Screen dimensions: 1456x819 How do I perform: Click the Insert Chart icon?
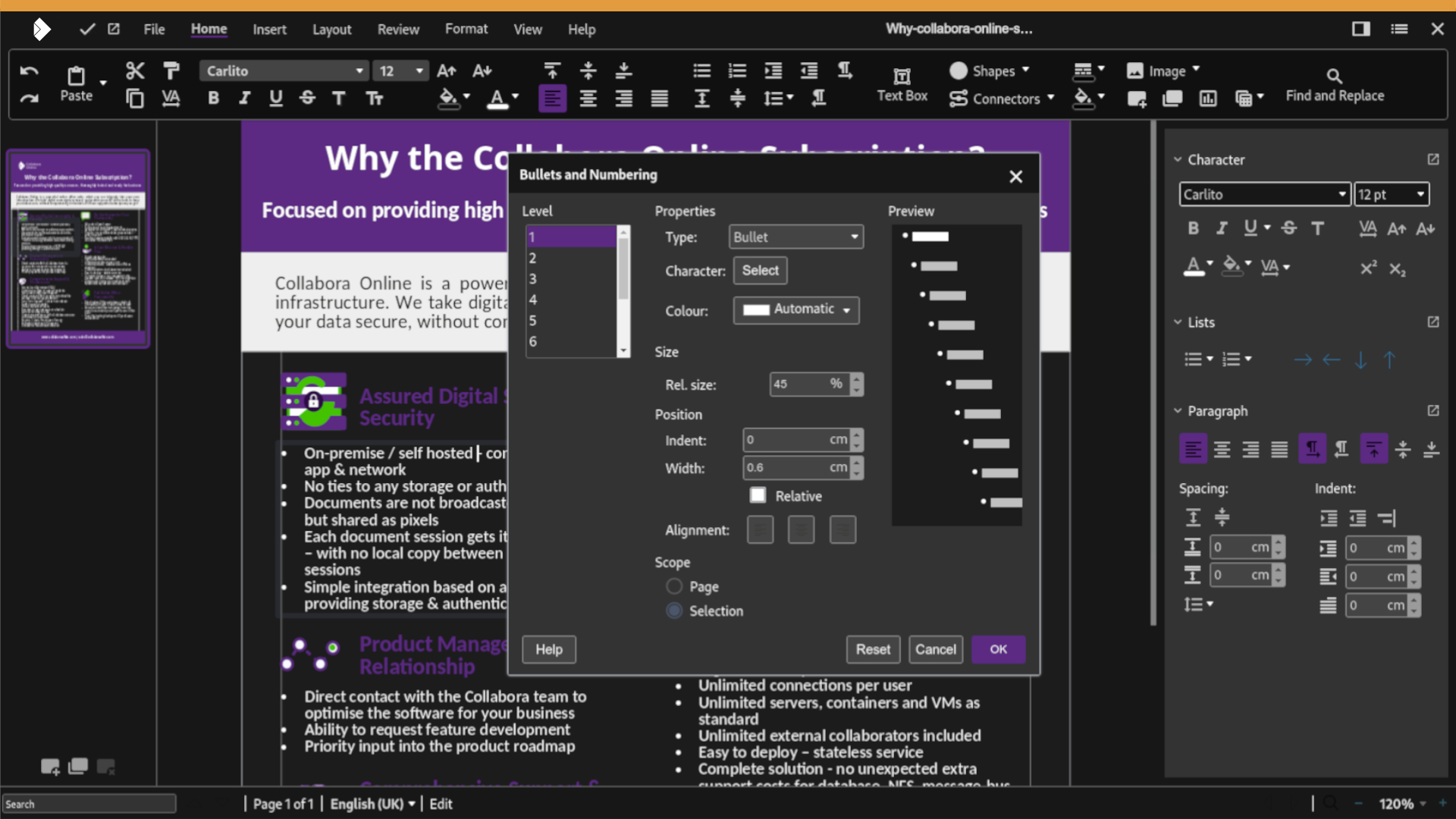point(1208,99)
